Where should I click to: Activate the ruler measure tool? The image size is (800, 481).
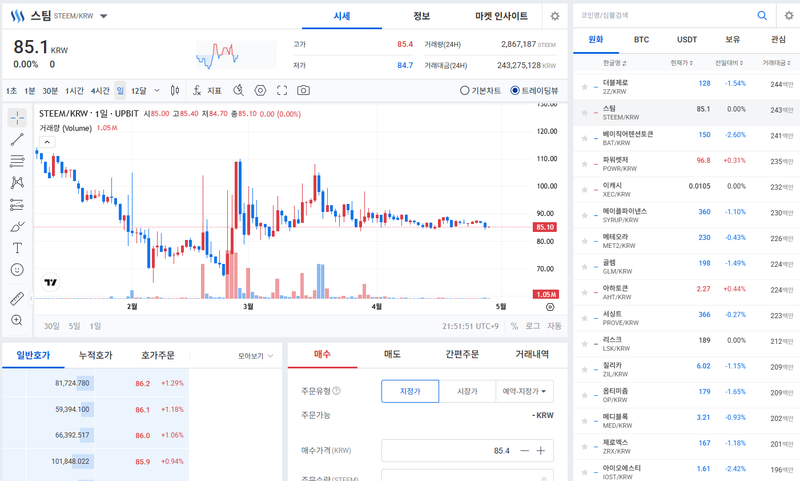tap(17, 298)
